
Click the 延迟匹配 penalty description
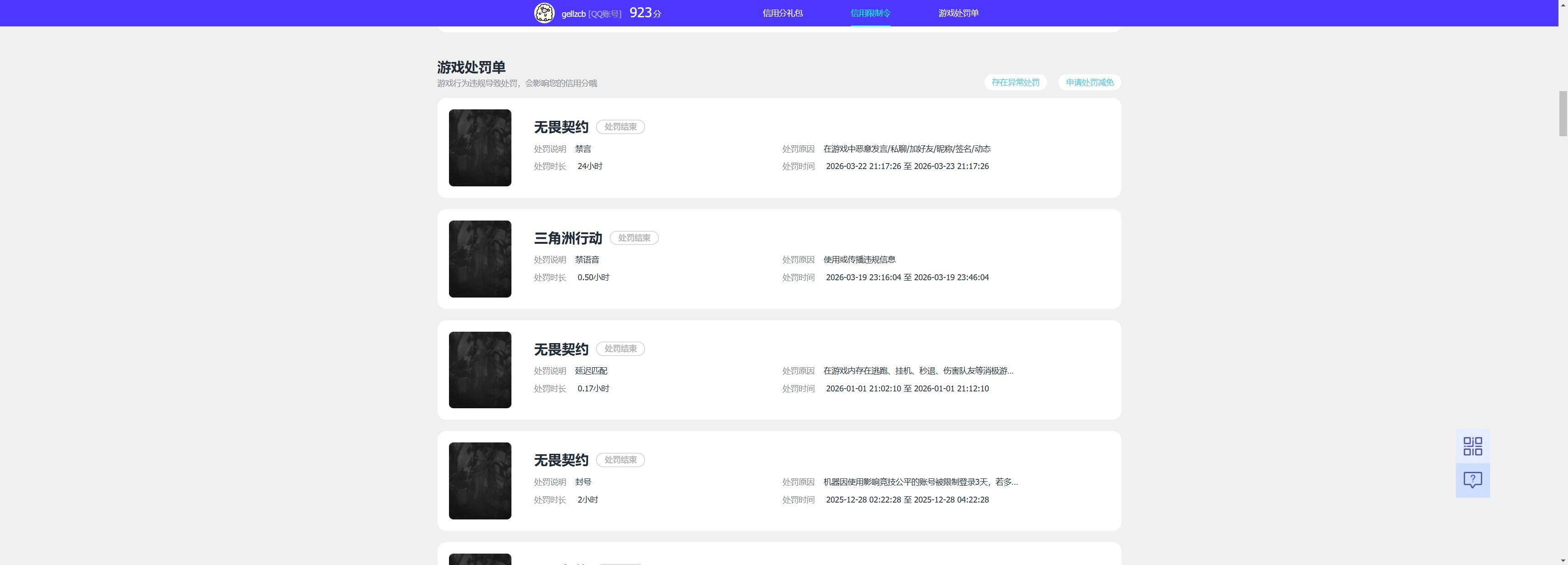pos(591,371)
